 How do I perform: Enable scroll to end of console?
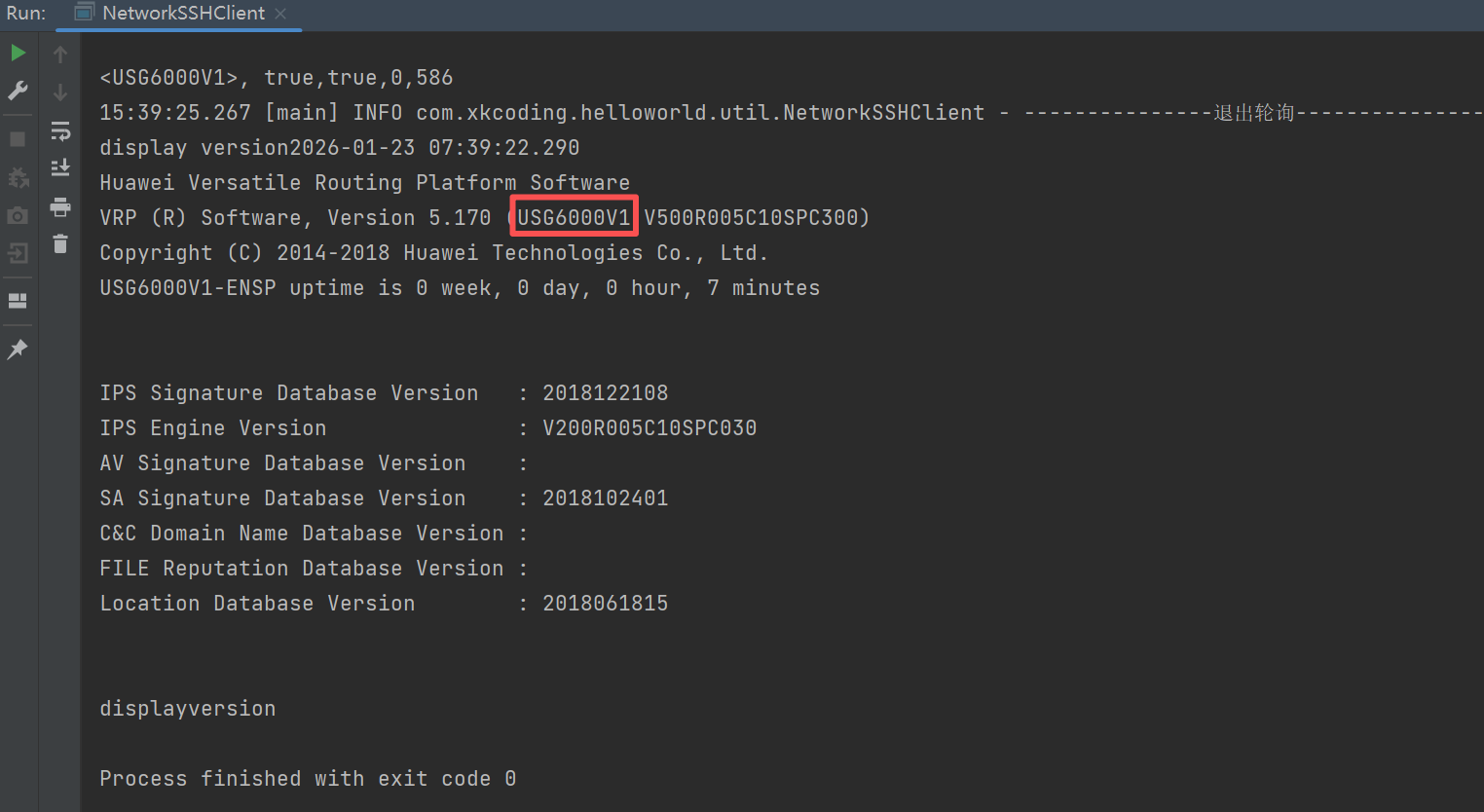pos(60,168)
